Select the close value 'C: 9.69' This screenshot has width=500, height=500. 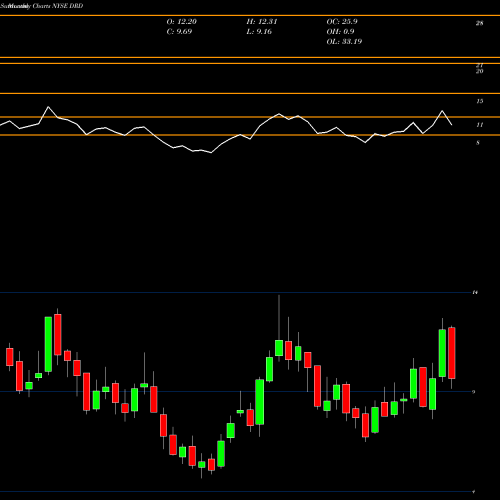click(179, 32)
